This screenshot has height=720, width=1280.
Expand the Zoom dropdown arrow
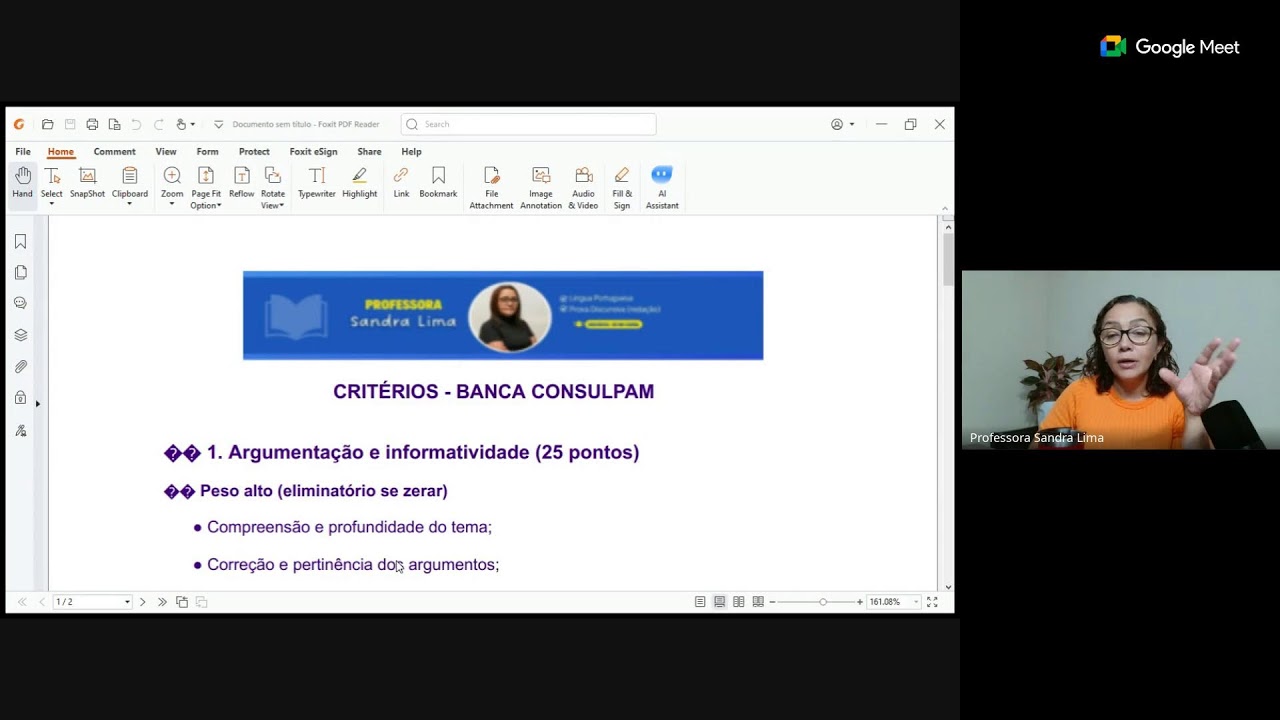pyautogui.click(x=172, y=204)
